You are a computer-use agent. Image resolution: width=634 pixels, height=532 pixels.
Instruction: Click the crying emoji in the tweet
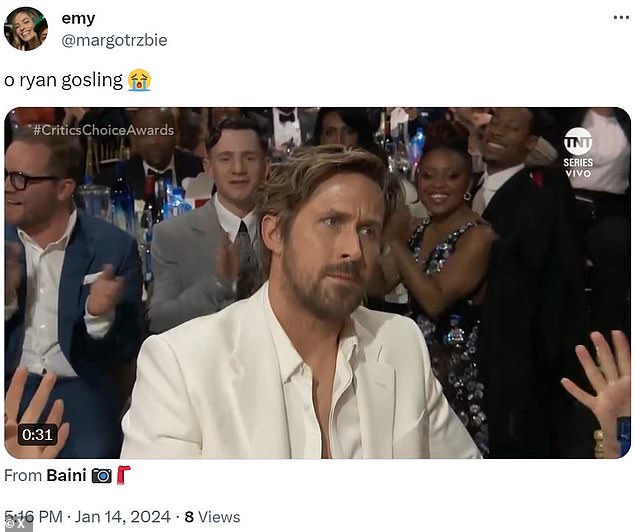(x=139, y=80)
